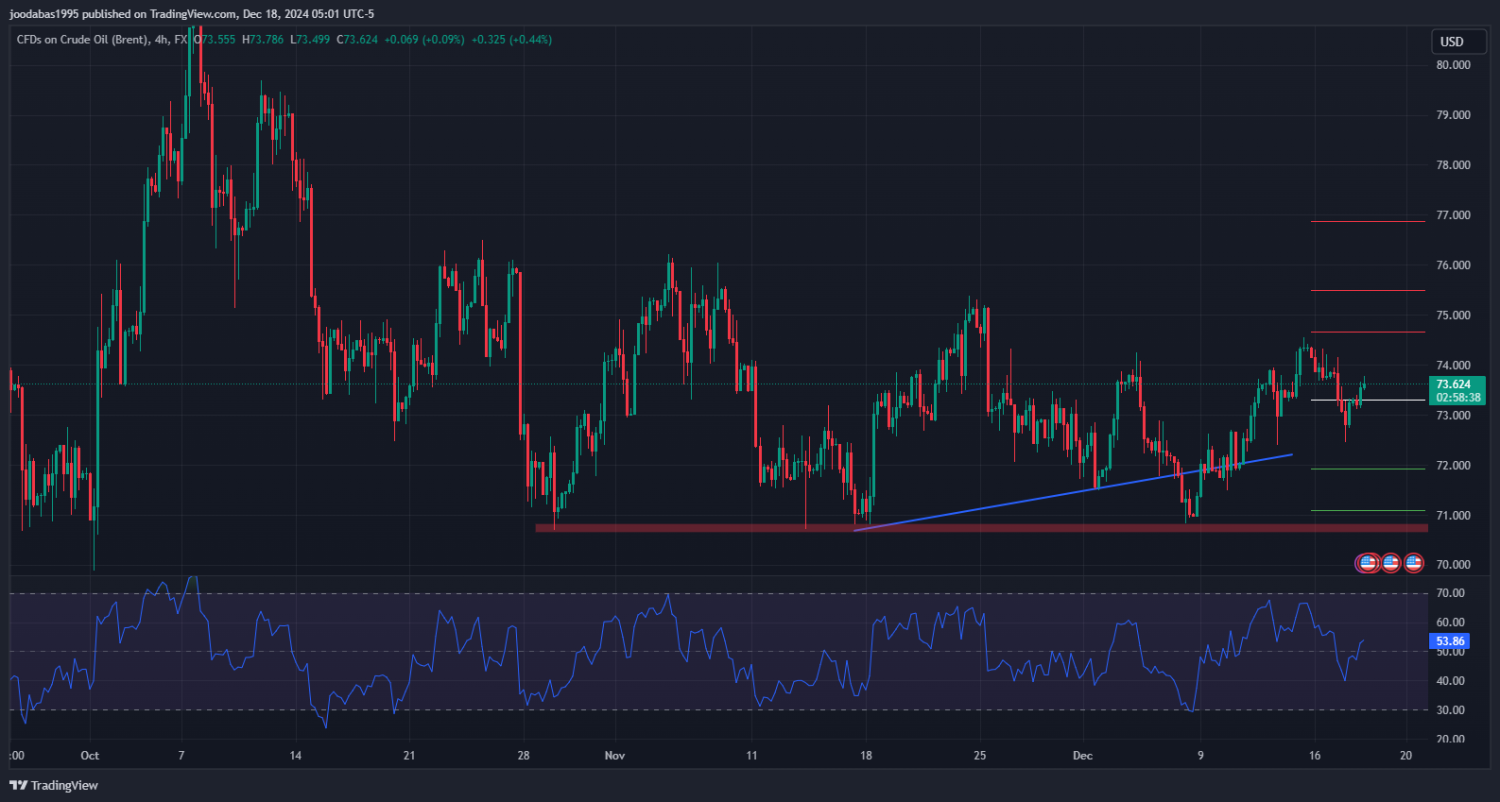Click the 80.000 price axis label
This screenshot has height=802, width=1500.
(x=1453, y=65)
